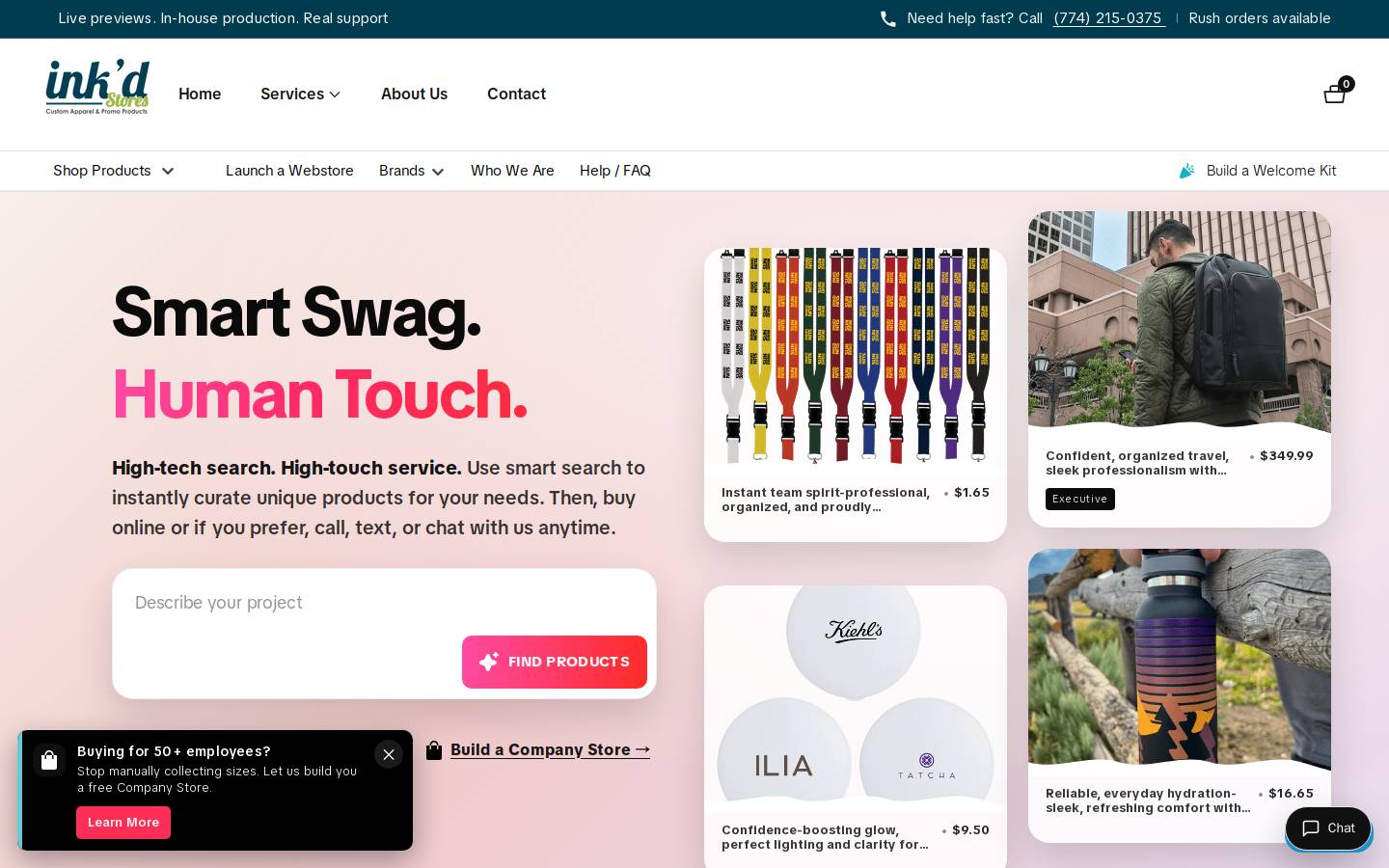Click the sparkle icon on Find Products
Screen dimensions: 1389x868
[x=489, y=662]
